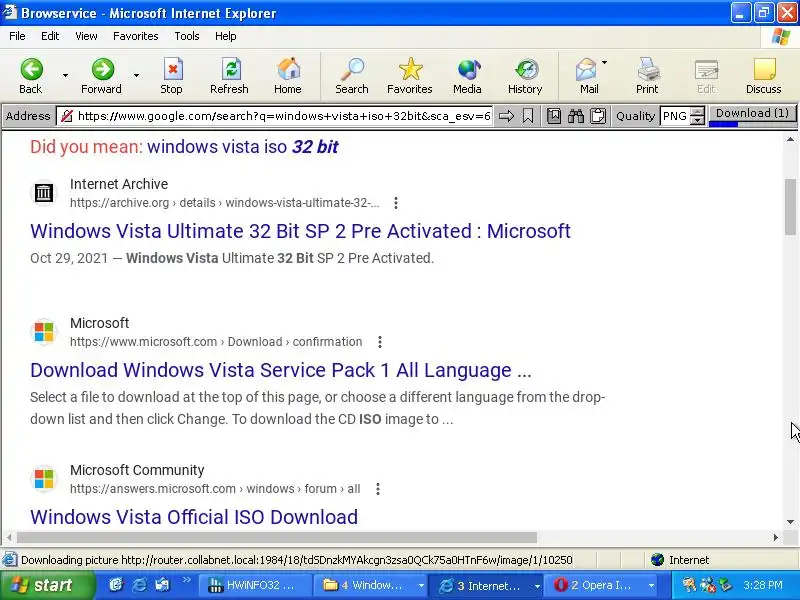Open the Search pane
The height and width of the screenshot is (600, 800).
click(x=352, y=76)
